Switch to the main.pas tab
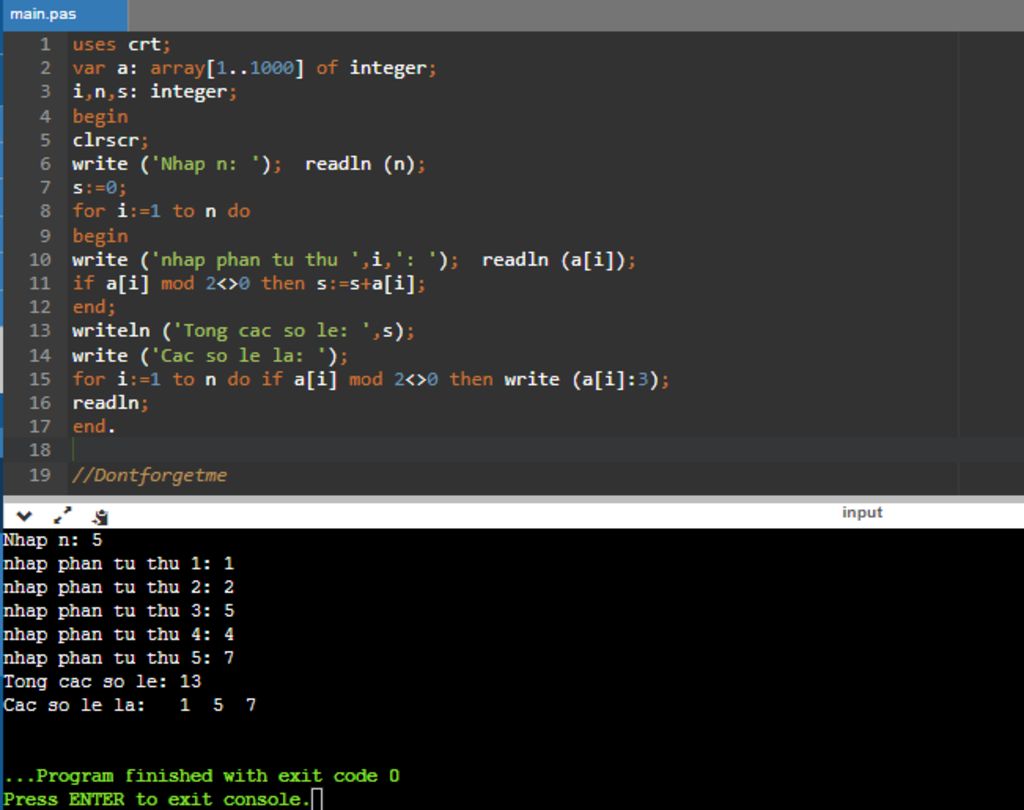The image size is (1024, 810). [44, 15]
